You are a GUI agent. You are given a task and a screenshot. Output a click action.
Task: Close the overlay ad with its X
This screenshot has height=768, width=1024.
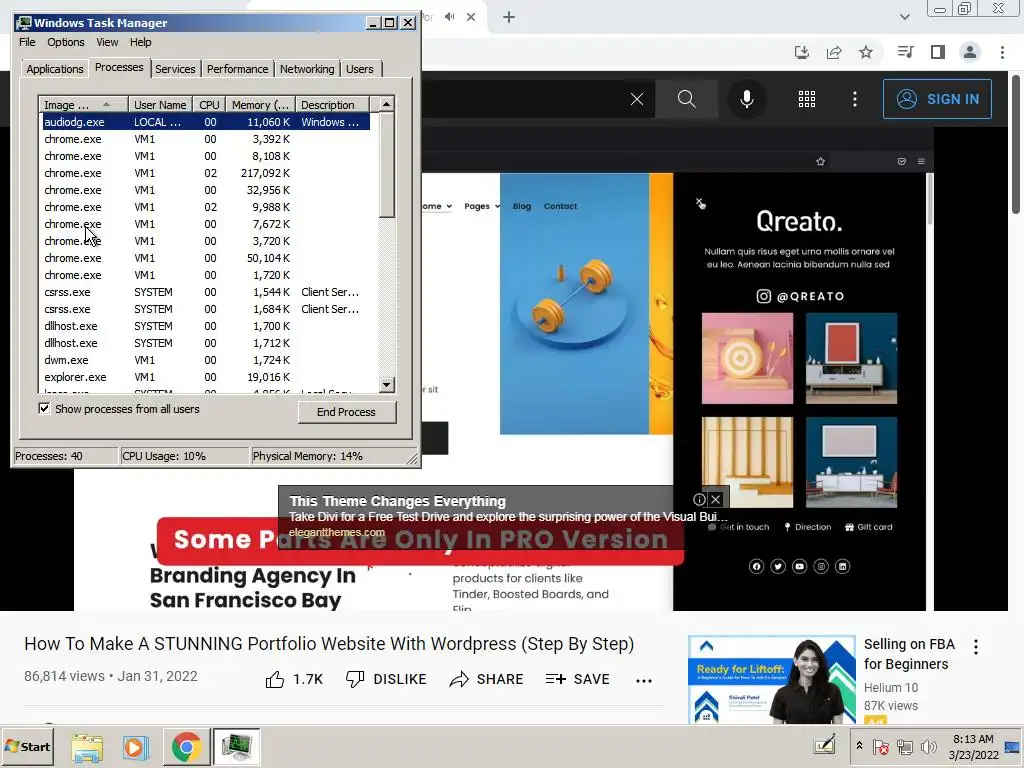point(716,500)
